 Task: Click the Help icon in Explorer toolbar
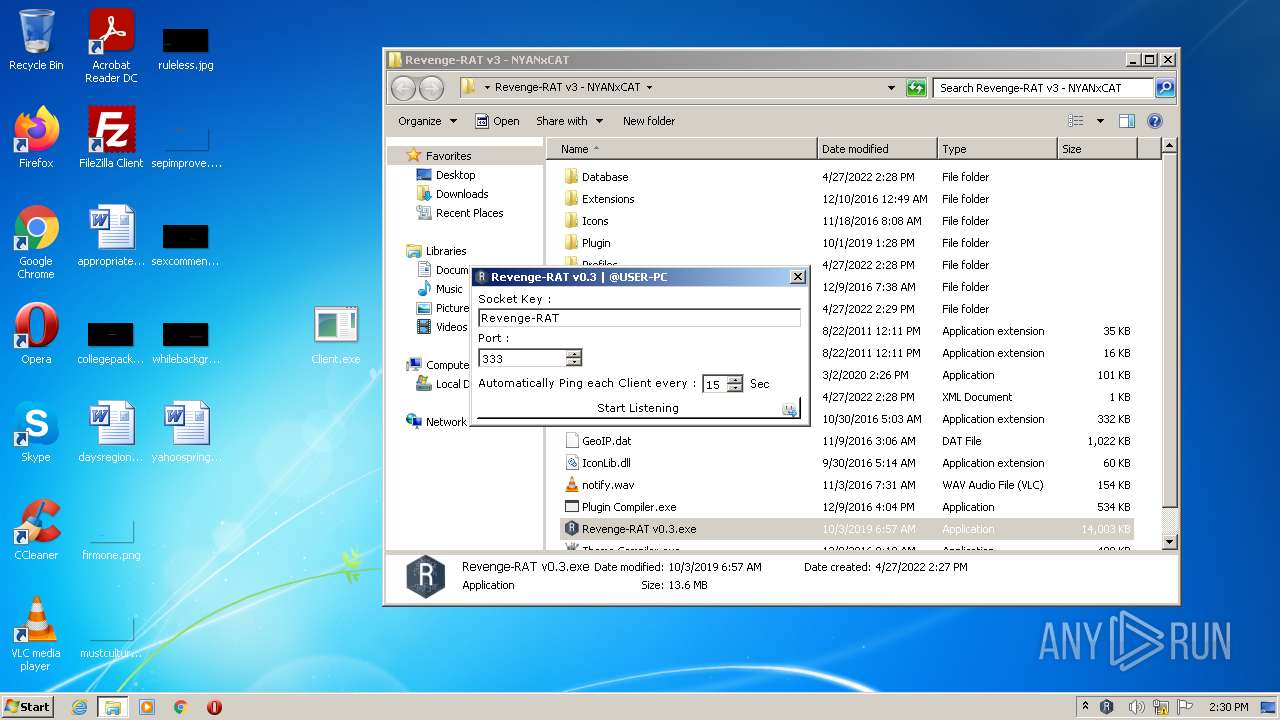point(1154,121)
